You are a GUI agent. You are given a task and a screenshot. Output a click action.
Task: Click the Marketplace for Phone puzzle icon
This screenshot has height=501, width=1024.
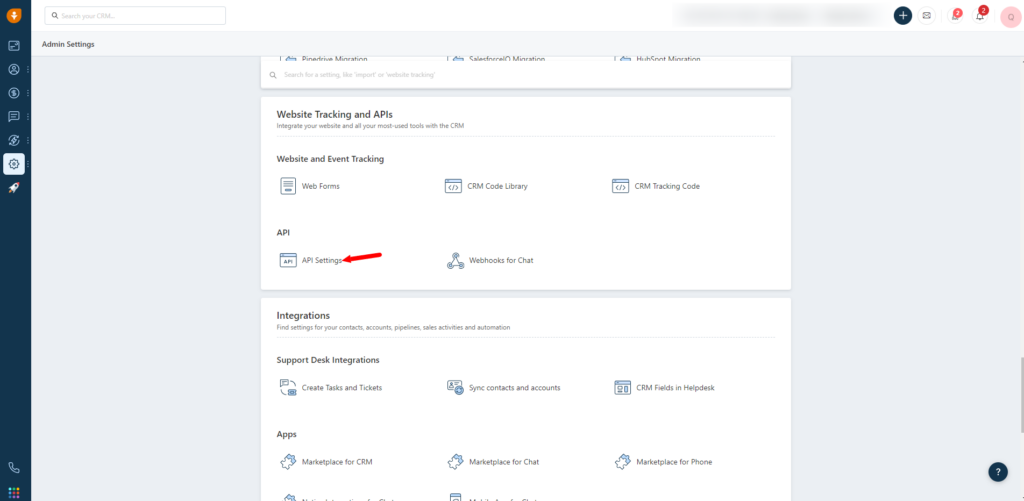pos(622,462)
